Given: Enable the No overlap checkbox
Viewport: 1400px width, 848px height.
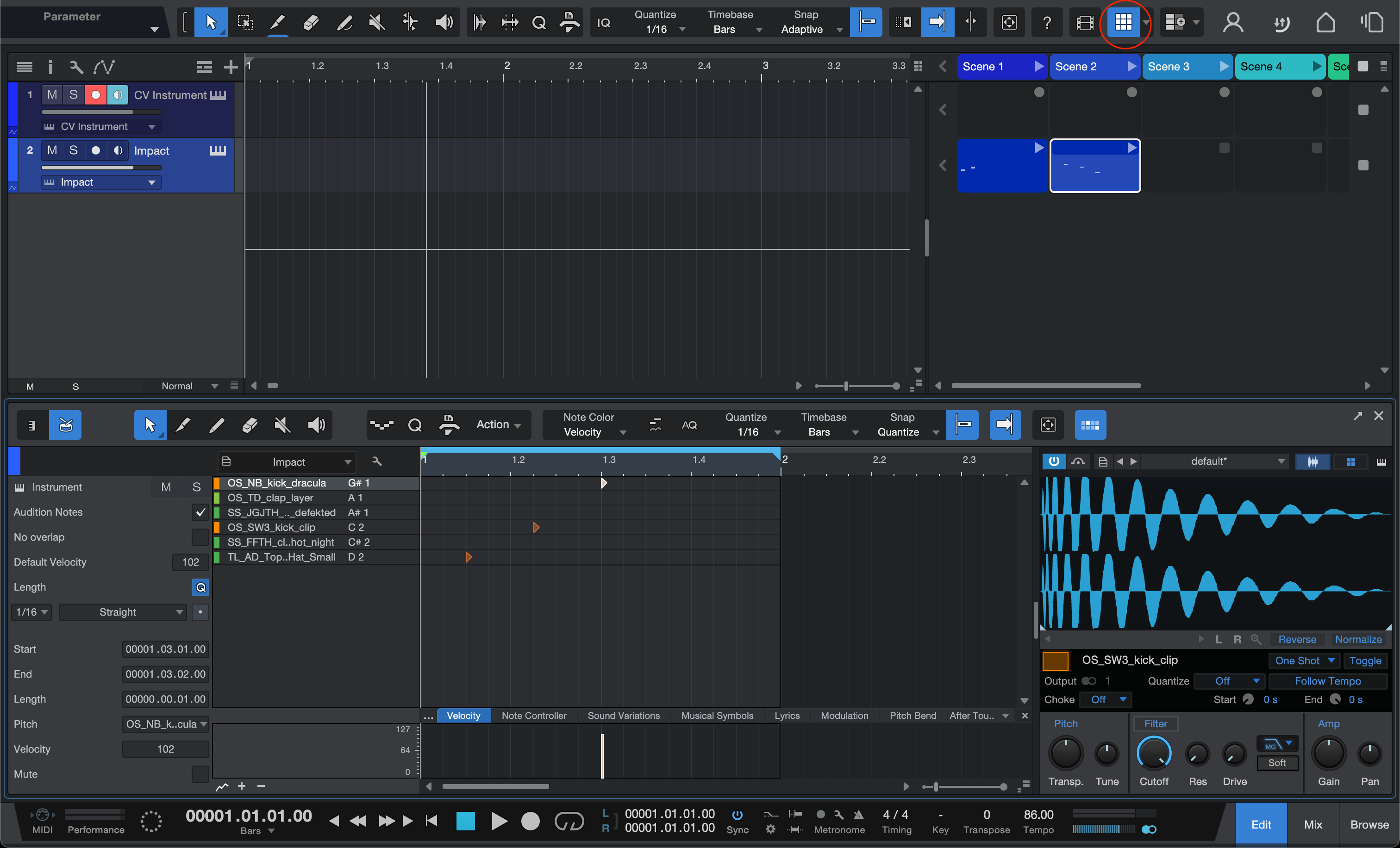Looking at the screenshot, I should tap(200, 537).
